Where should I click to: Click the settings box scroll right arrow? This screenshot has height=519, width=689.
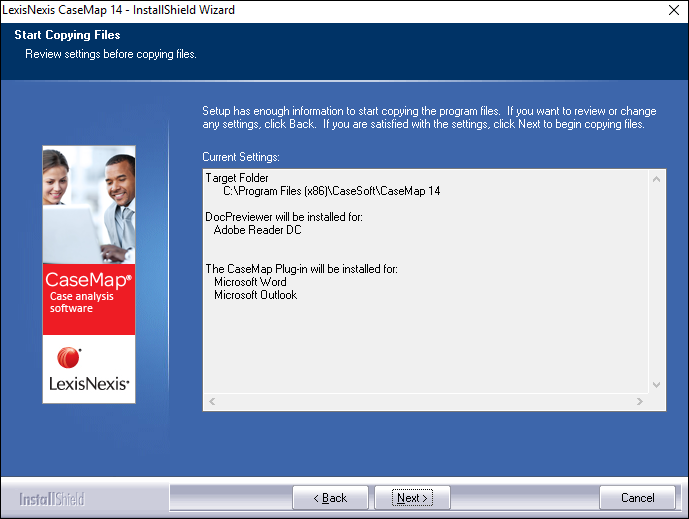(x=640, y=401)
